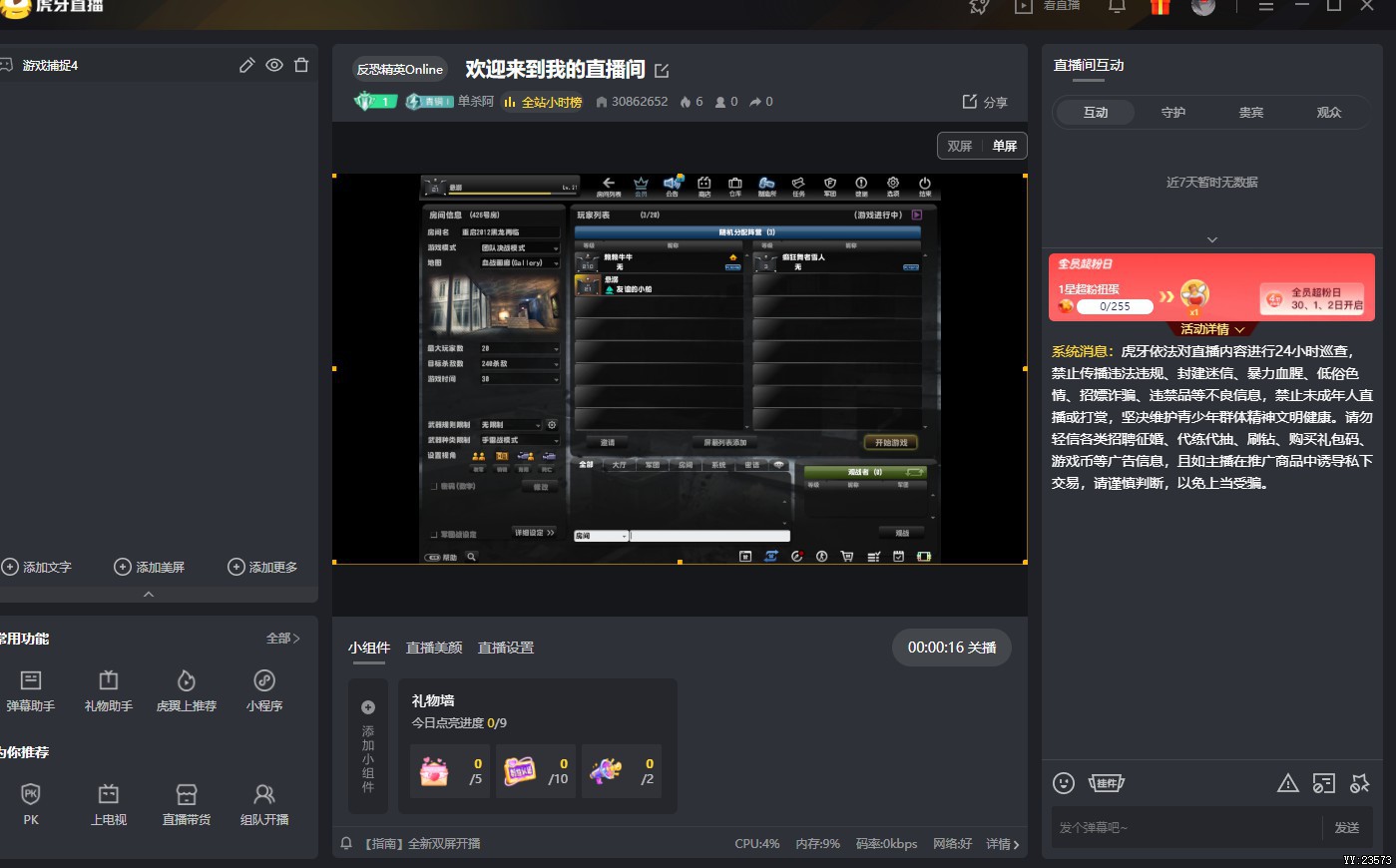Switch to 双屏 dual screen mode
Screen dimensions: 1396x868
(x=960, y=146)
